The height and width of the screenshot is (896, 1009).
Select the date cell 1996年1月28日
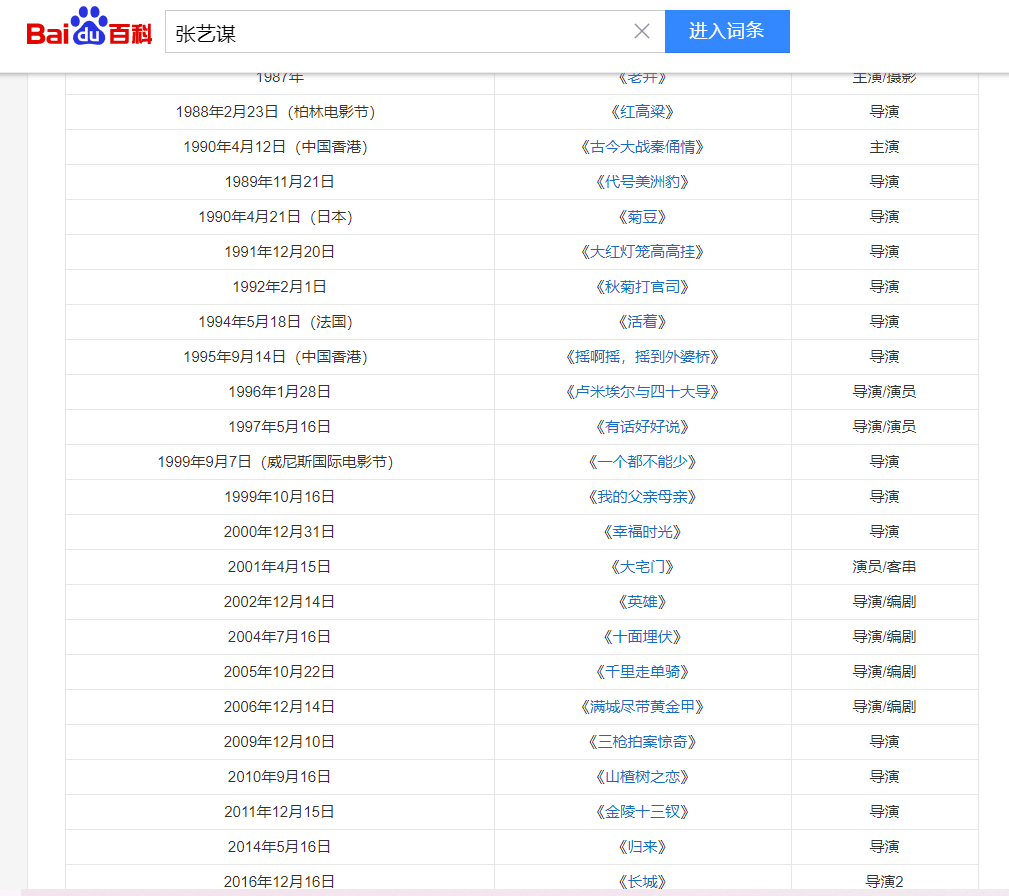[x=279, y=391]
